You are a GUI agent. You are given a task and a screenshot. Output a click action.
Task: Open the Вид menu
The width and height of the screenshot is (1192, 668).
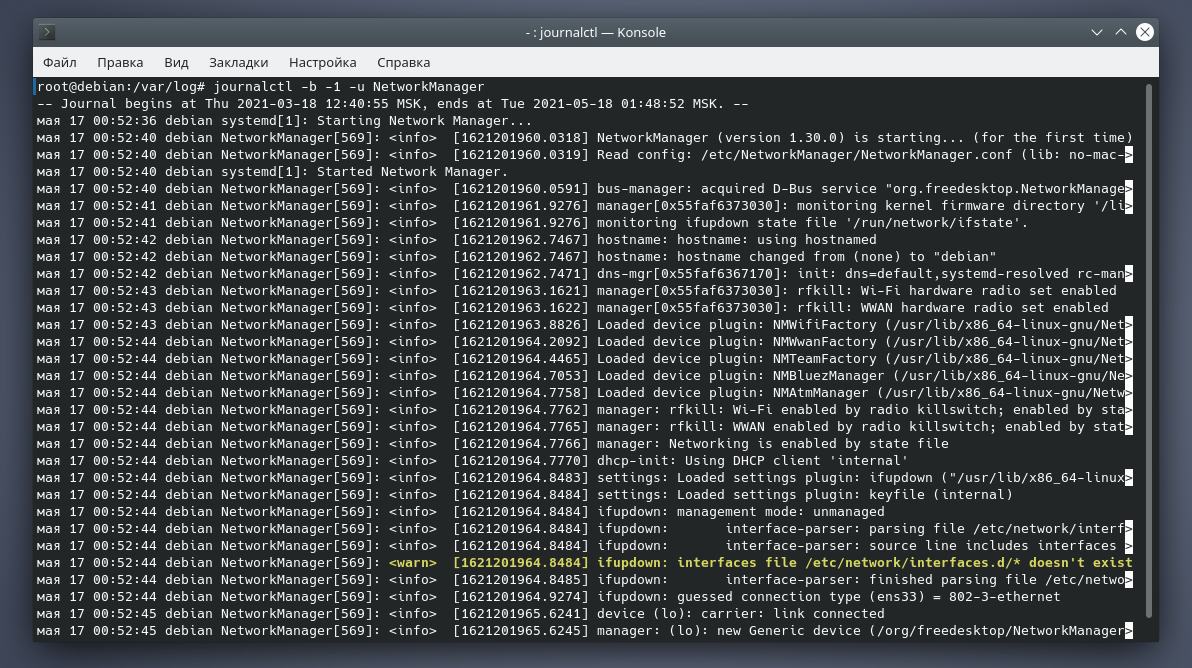pos(176,62)
